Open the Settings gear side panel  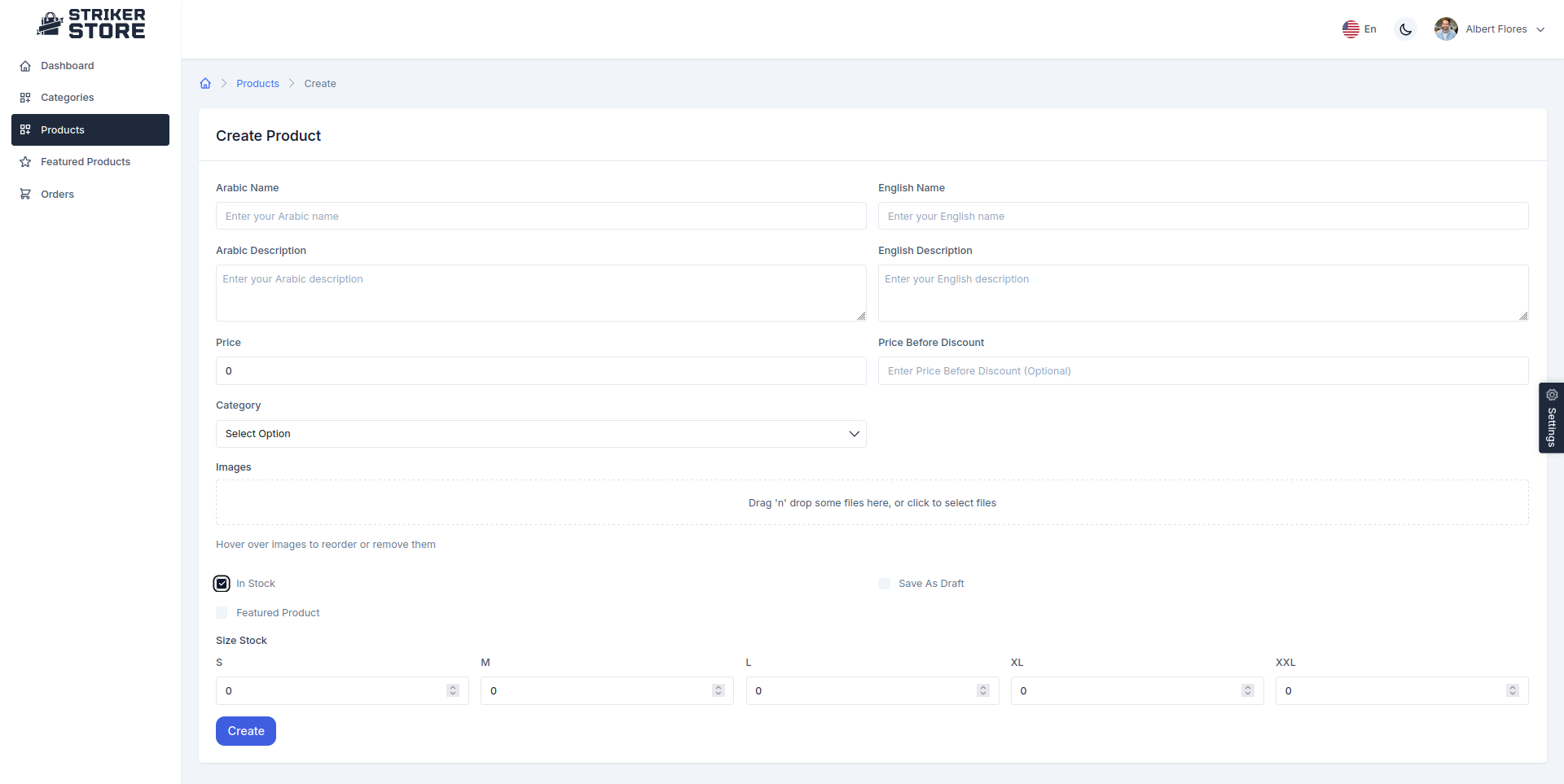point(1551,418)
